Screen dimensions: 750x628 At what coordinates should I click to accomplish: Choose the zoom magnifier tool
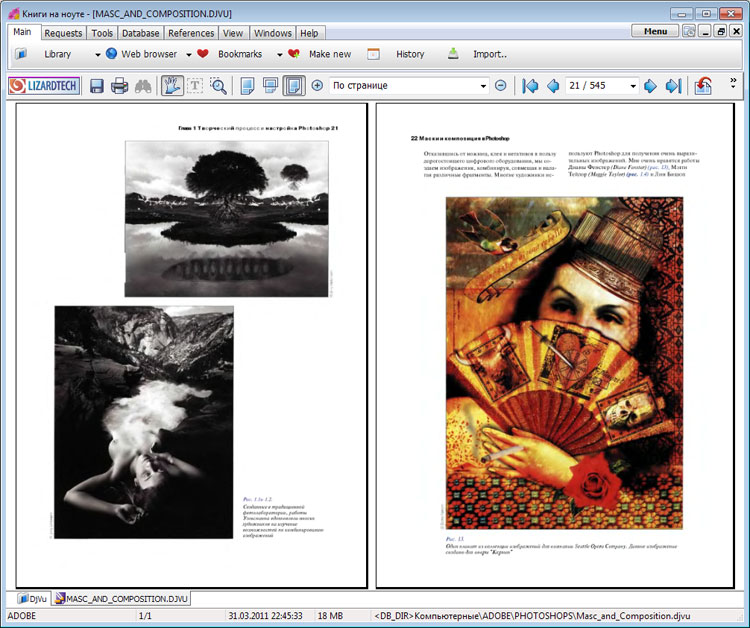[x=218, y=86]
